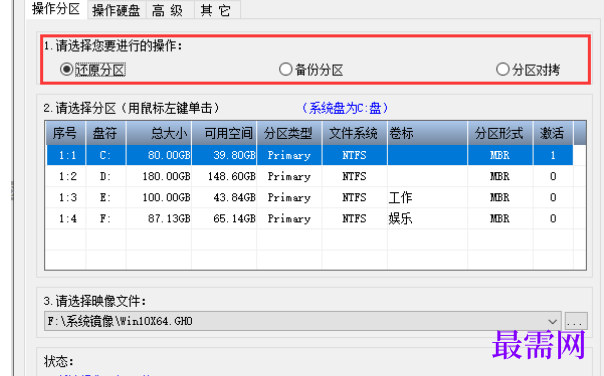Click the 65.14GB free space cell
This screenshot has height=376, width=604.
coord(224,219)
